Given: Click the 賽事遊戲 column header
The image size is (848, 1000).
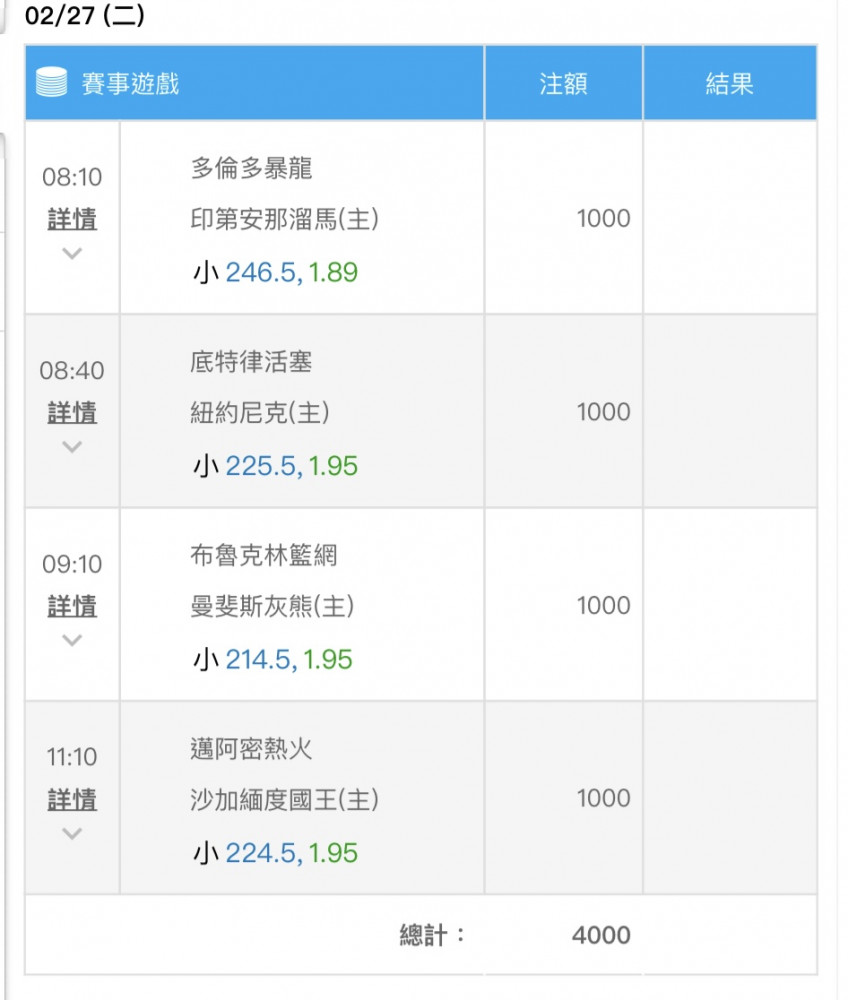Looking at the screenshot, I should pos(130,84).
